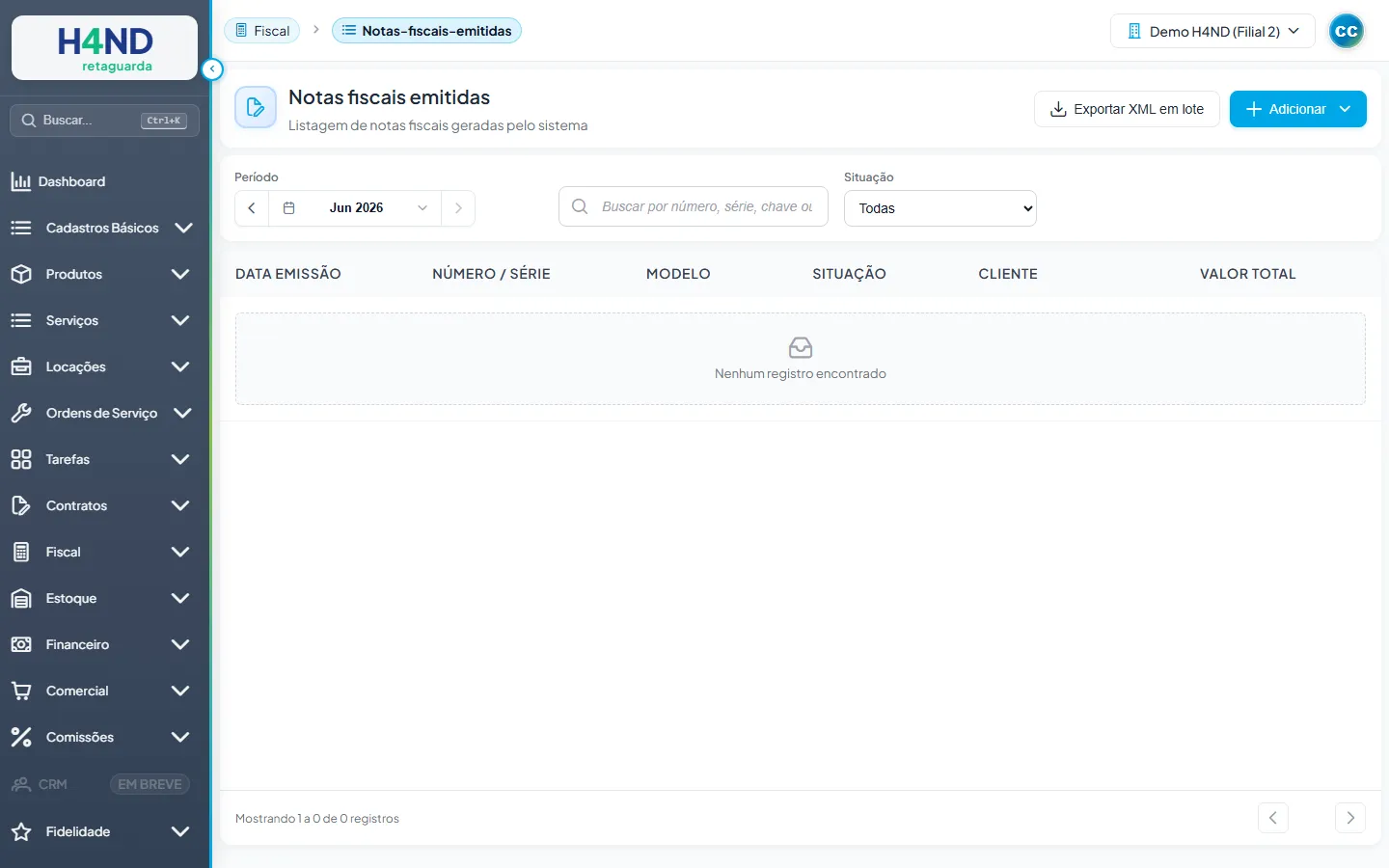
Task: Open the Demo H4ND (Filial 2) branch selector
Action: click(1212, 31)
